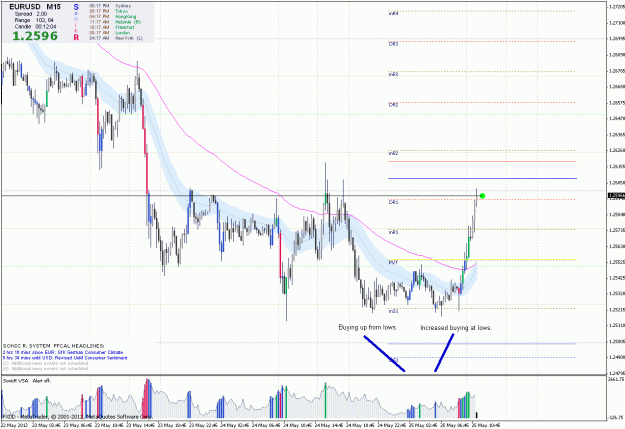625x429 pixels.
Task: Click the UoM Consumer Sentiment news headline
Action: click(65, 358)
